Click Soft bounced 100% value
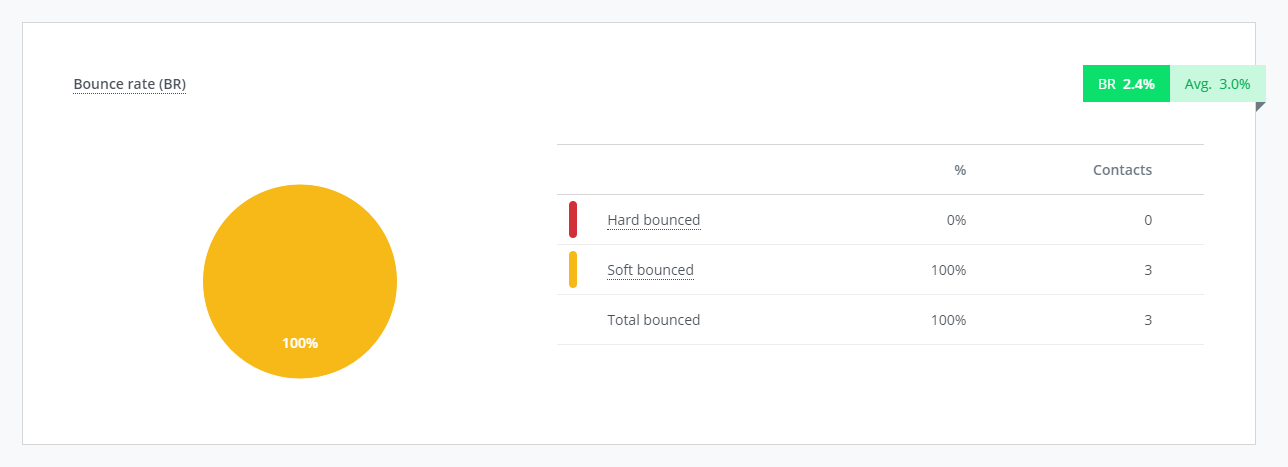Image resolution: width=1288 pixels, height=467 pixels. 949,270
